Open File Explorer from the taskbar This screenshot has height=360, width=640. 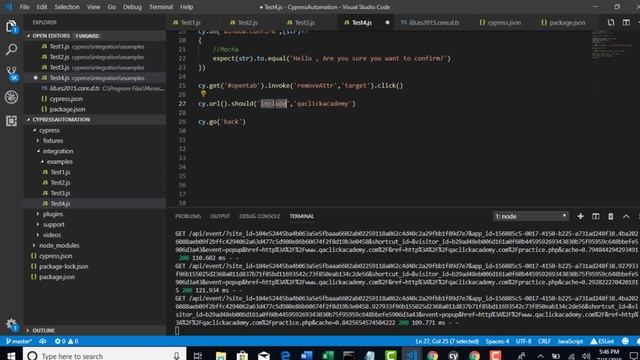pyautogui.click(x=221, y=356)
